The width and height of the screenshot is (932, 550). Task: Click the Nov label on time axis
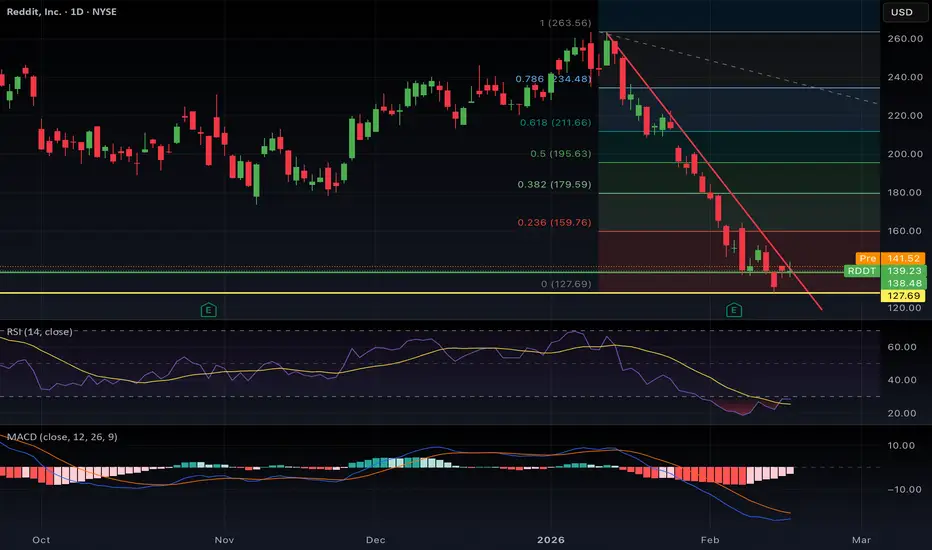point(224,540)
